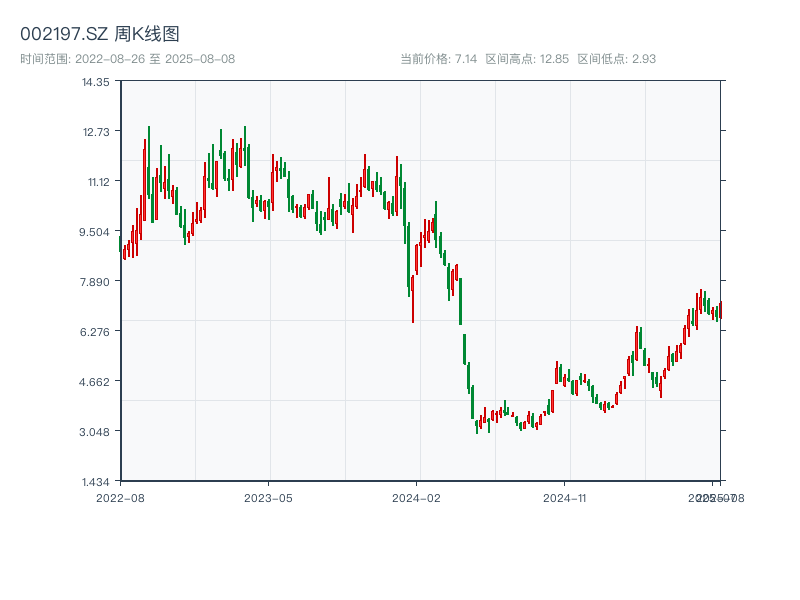Click the 2024-11 x-axis label
This screenshot has height=600, width=800.
564,498
